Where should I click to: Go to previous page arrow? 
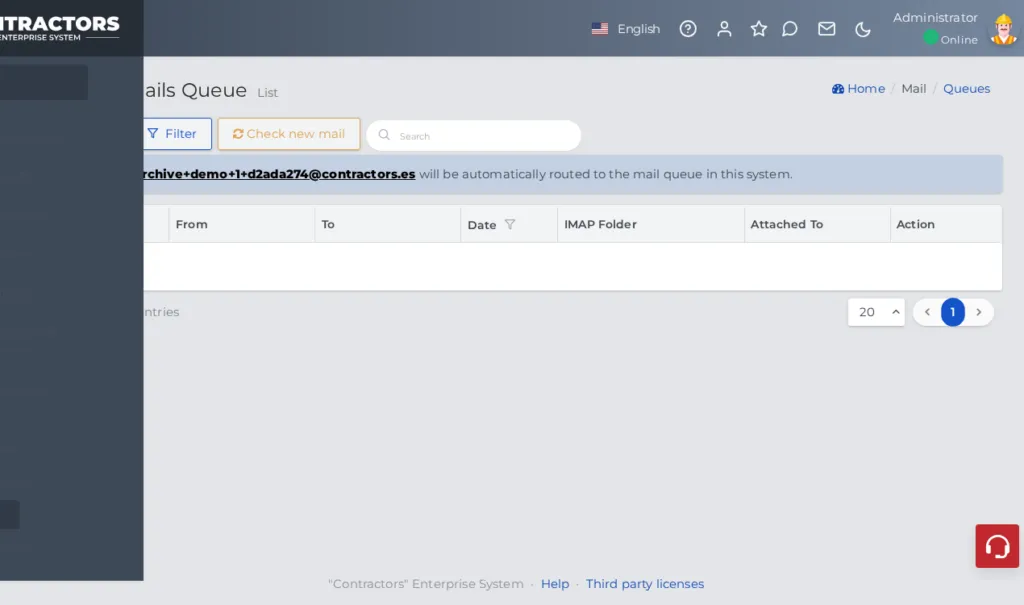coord(927,312)
